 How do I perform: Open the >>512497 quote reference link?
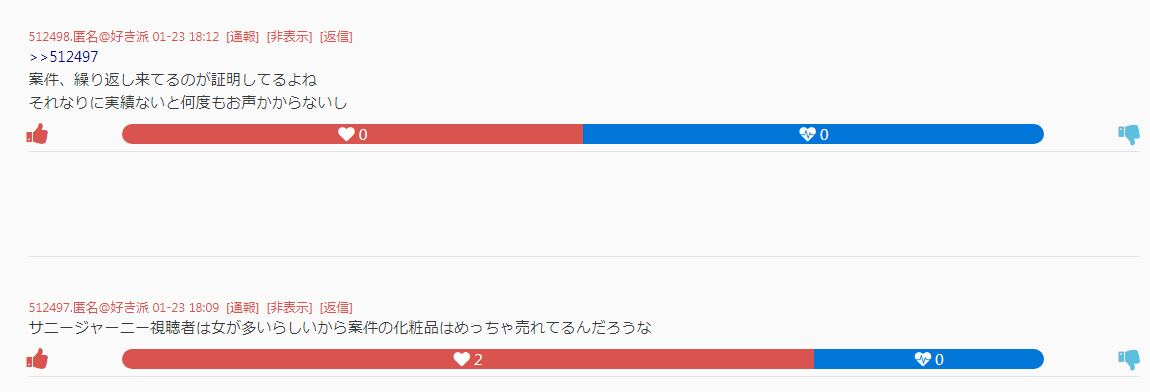[64, 57]
